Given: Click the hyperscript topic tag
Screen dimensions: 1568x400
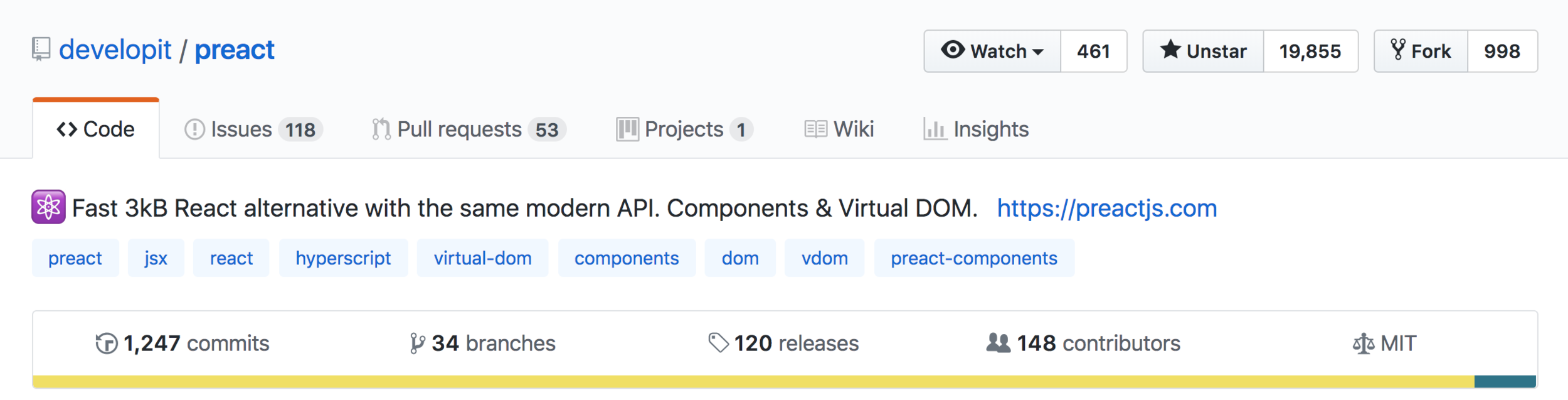Looking at the screenshot, I should pos(344,258).
